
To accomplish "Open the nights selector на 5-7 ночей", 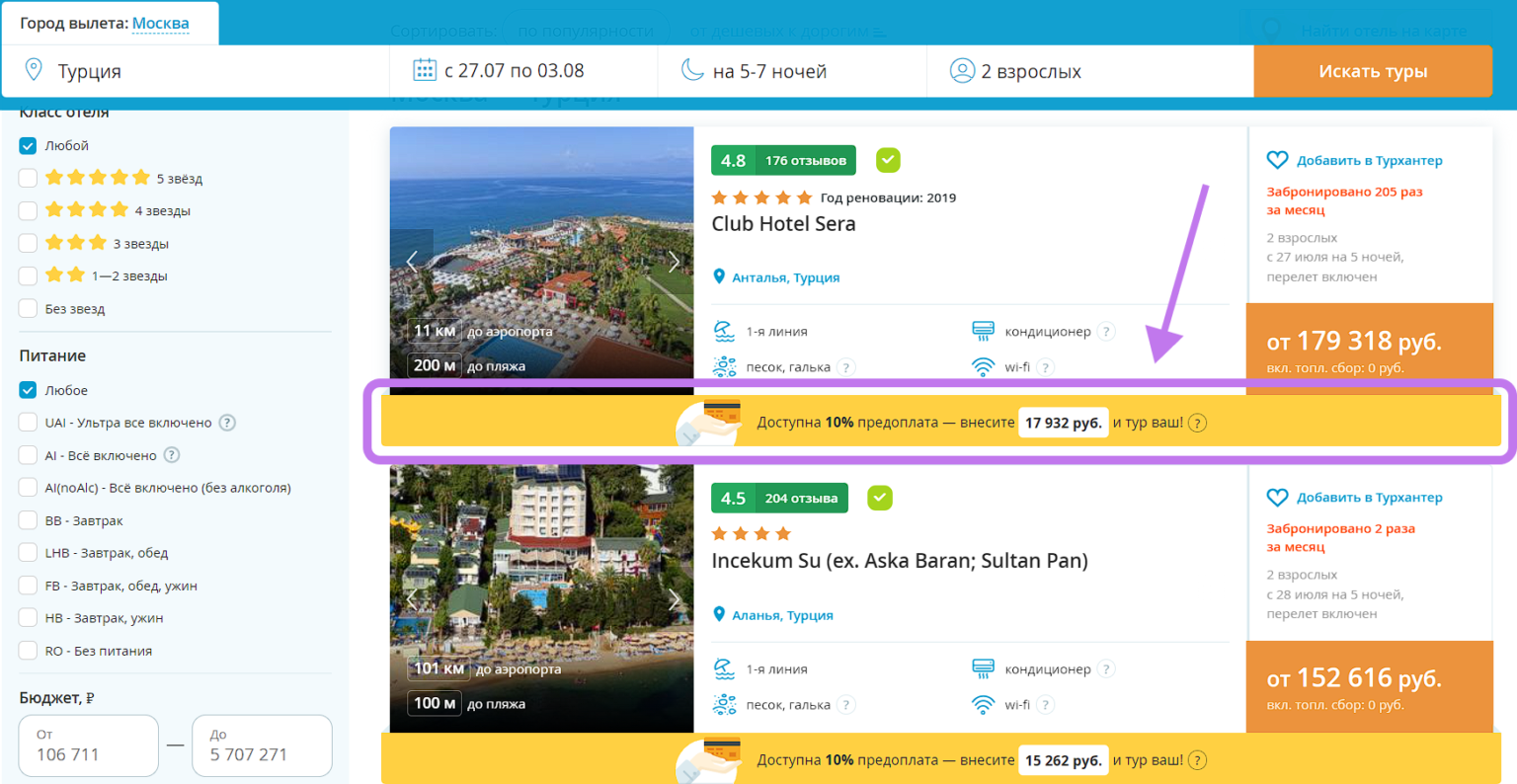I will click(768, 71).
